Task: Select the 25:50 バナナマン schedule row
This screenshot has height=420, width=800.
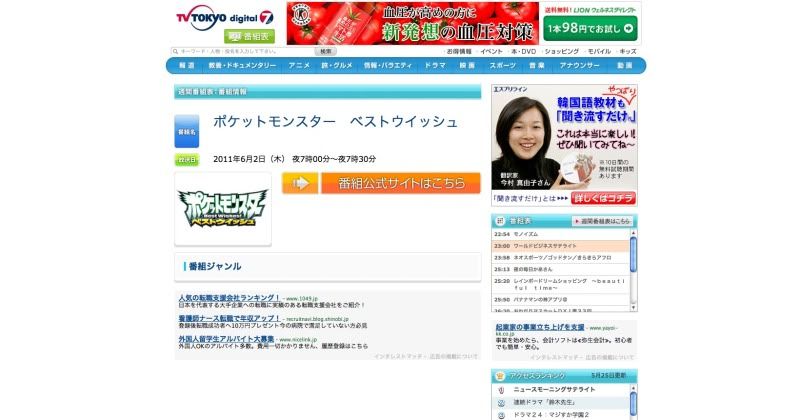Action: pyautogui.click(x=561, y=300)
